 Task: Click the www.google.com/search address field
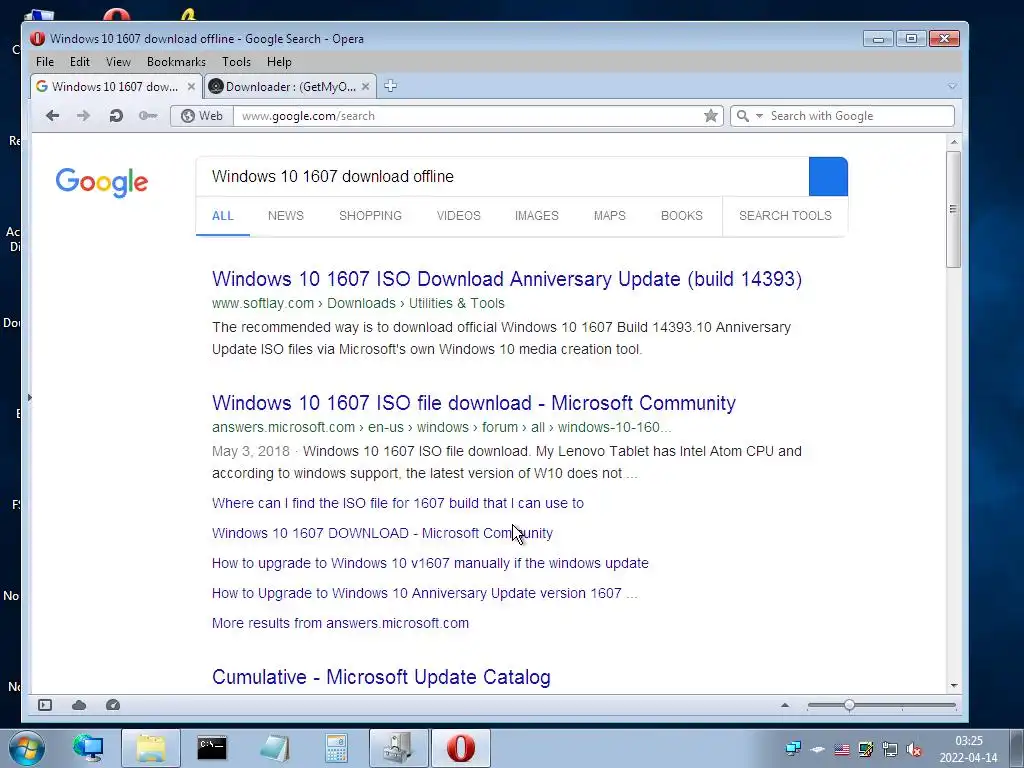pyautogui.click(x=467, y=116)
